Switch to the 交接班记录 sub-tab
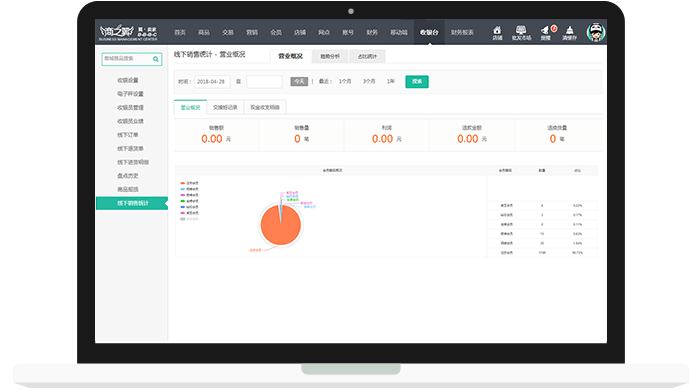The width and height of the screenshot is (700, 390). point(225,107)
